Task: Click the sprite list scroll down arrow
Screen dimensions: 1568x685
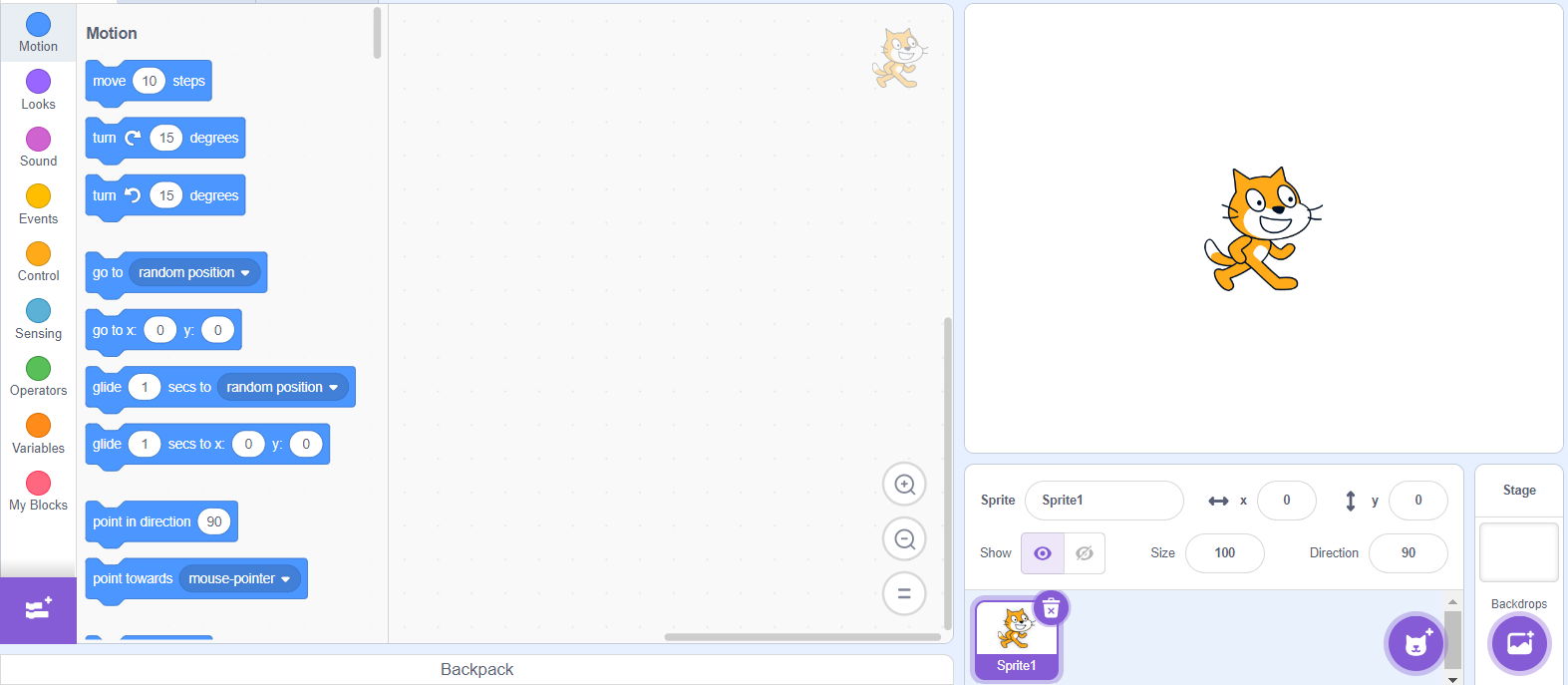Action: 1452,679
